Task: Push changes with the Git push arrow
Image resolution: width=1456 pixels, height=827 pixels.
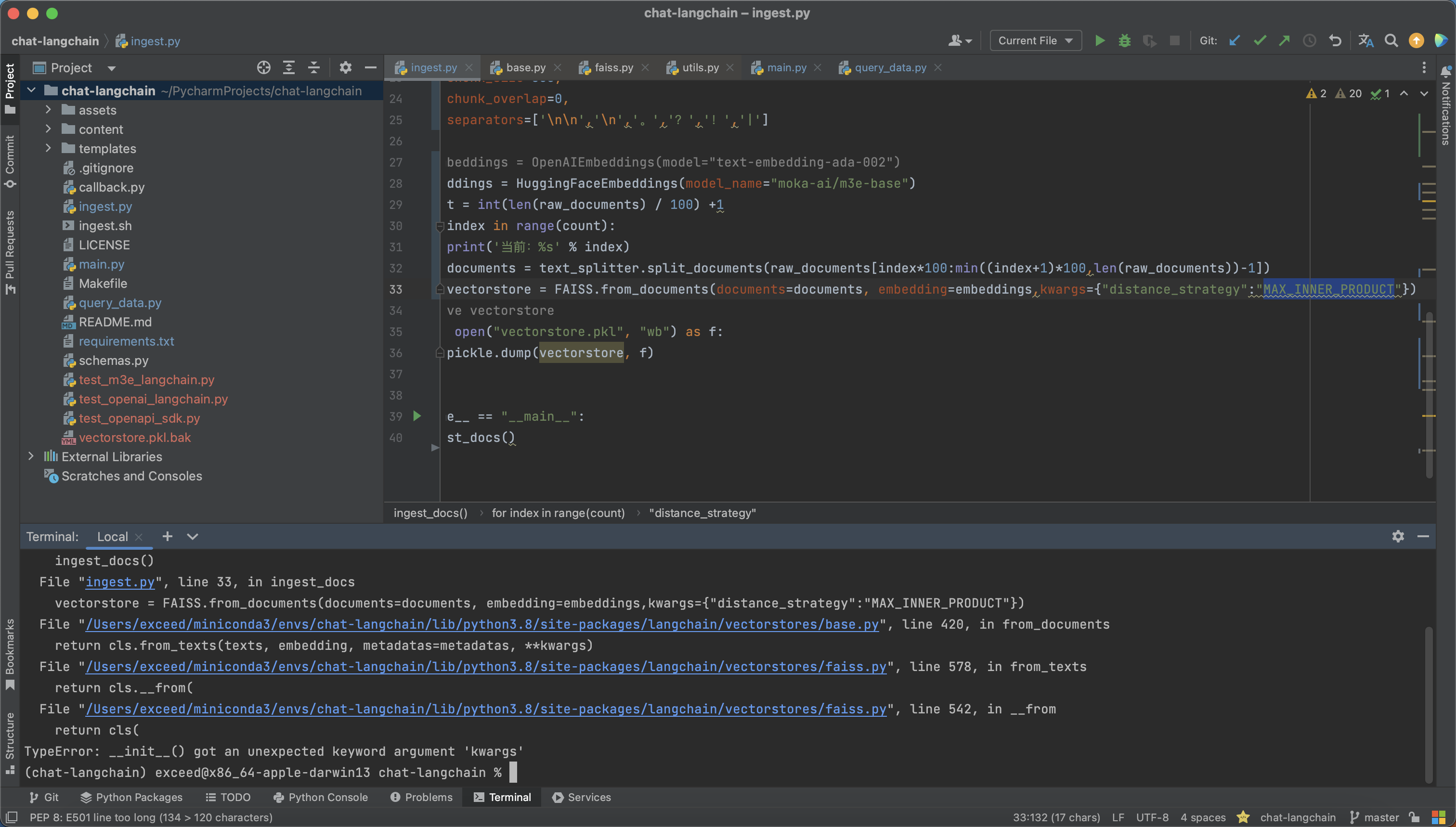Action: (x=1284, y=40)
